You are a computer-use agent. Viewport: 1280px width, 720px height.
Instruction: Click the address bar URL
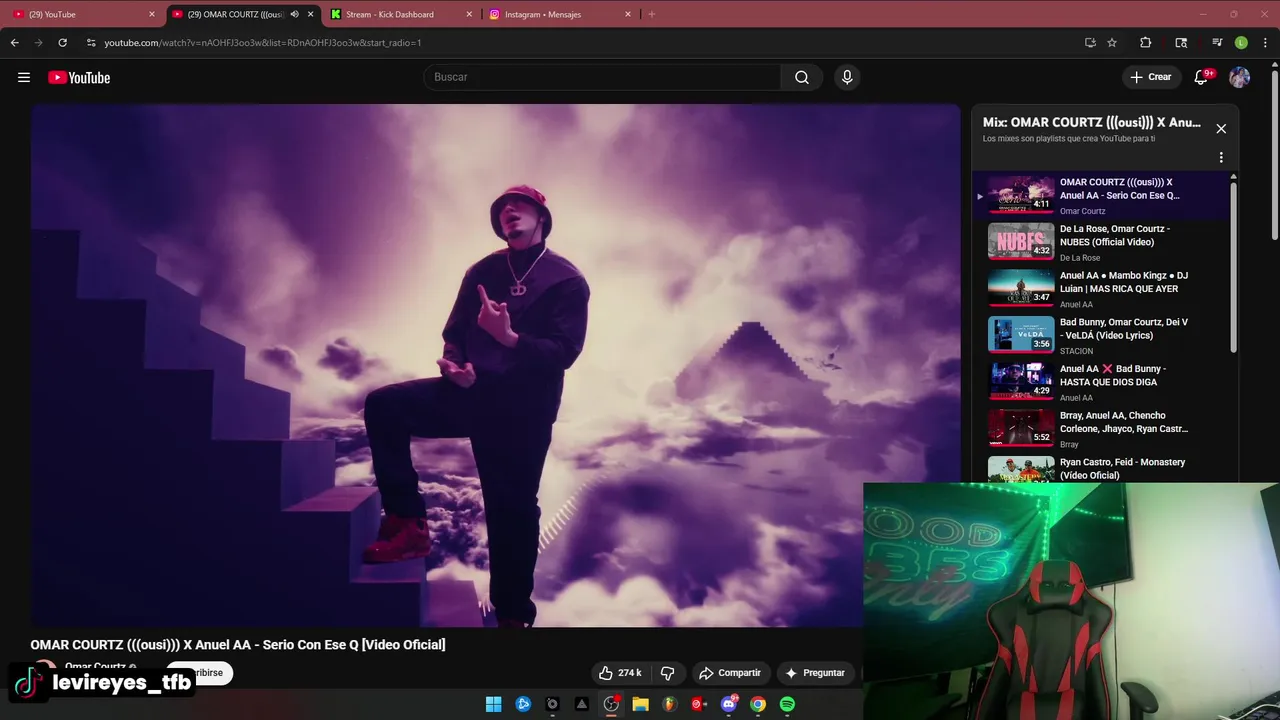(x=263, y=43)
